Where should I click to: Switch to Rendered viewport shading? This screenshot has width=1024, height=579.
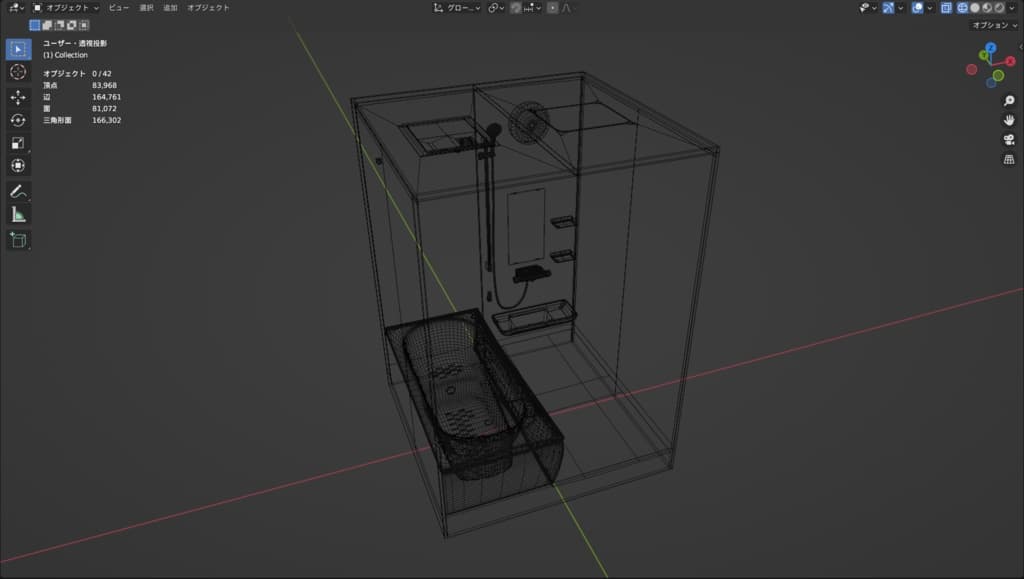(x=1000, y=8)
